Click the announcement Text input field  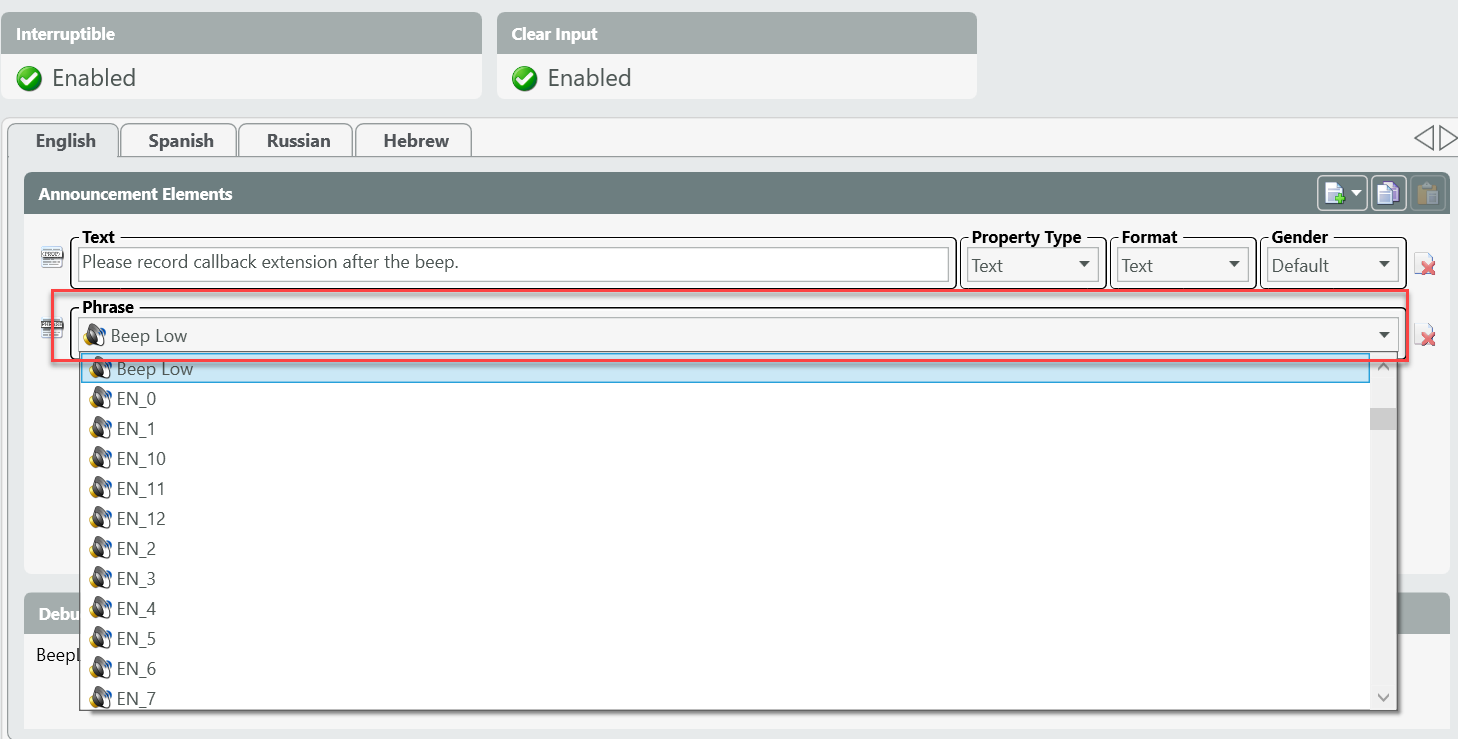513,264
